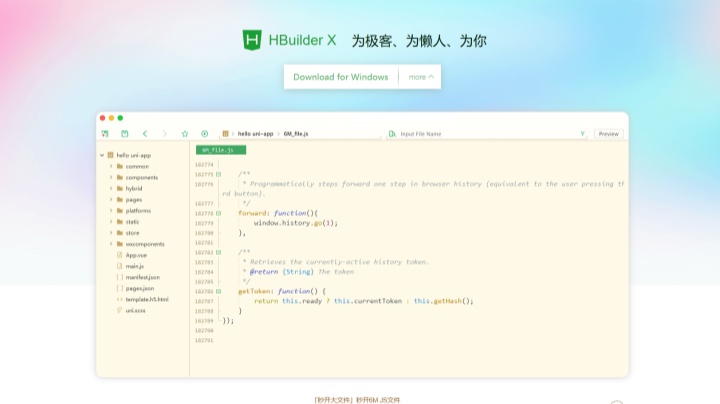Screen dimensions: 720x404
Task: Click hello uni-app in the breadcrumb
Action: [255, 134]
